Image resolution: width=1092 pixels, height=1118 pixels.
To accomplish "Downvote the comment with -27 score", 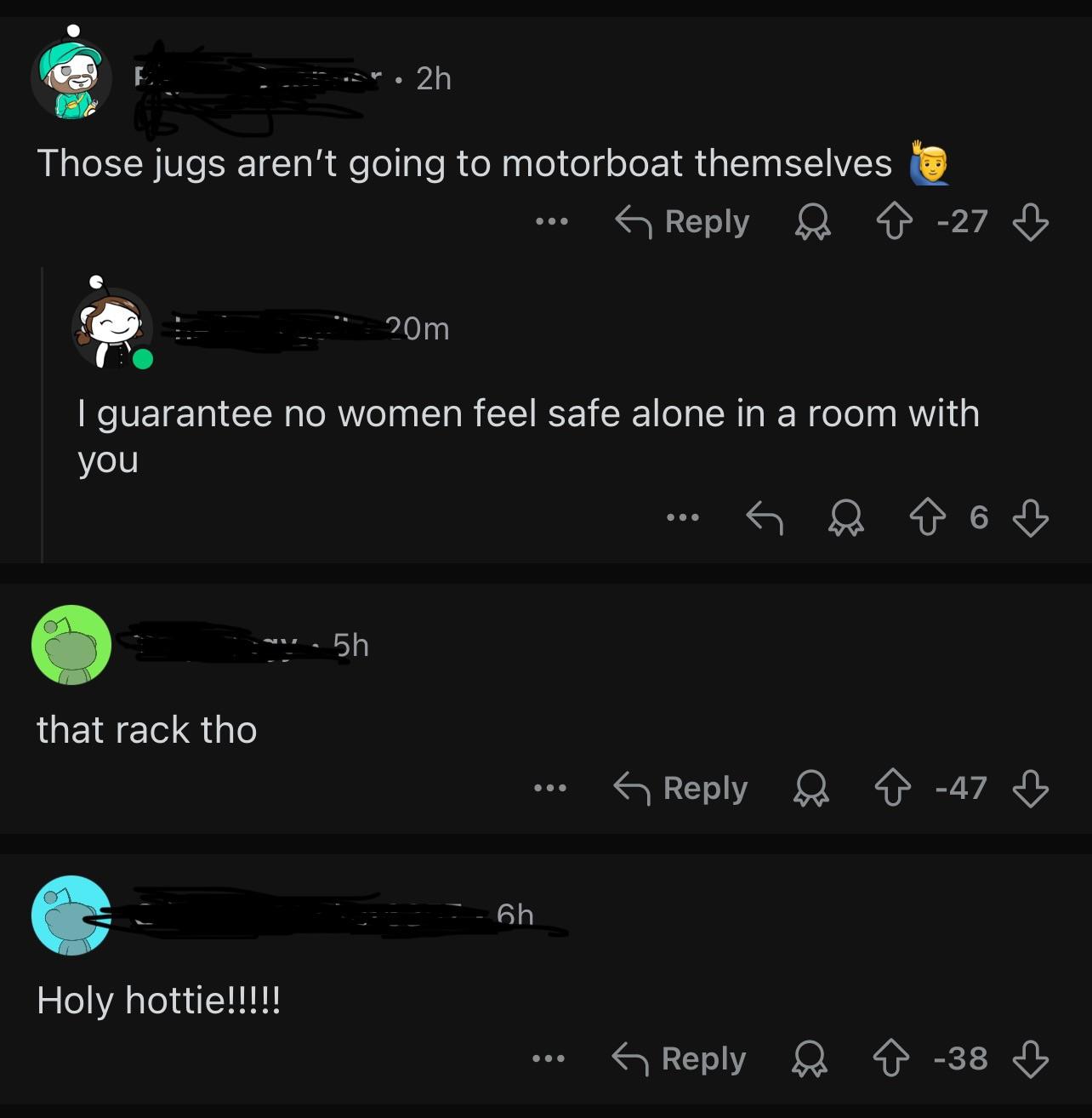I will 1030,222.
